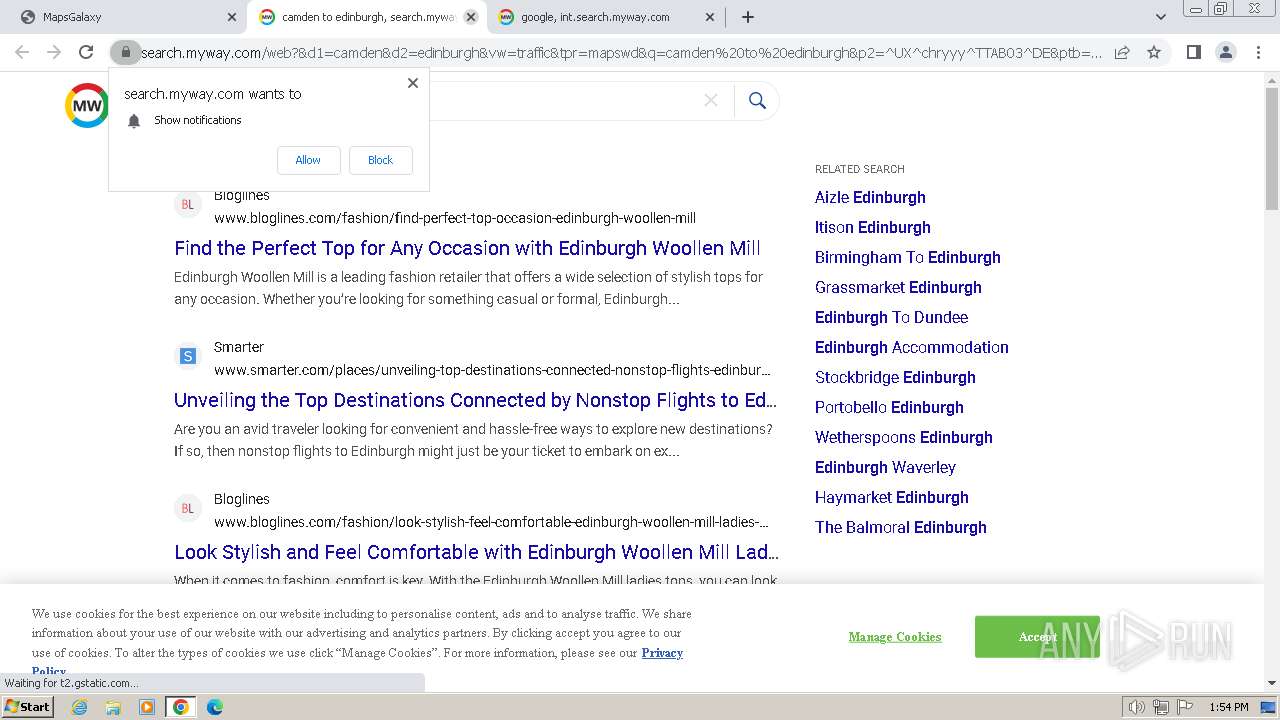Click the address bar URL
Viewport: 1280px width, 720px height.
click(x=621, y=52)
